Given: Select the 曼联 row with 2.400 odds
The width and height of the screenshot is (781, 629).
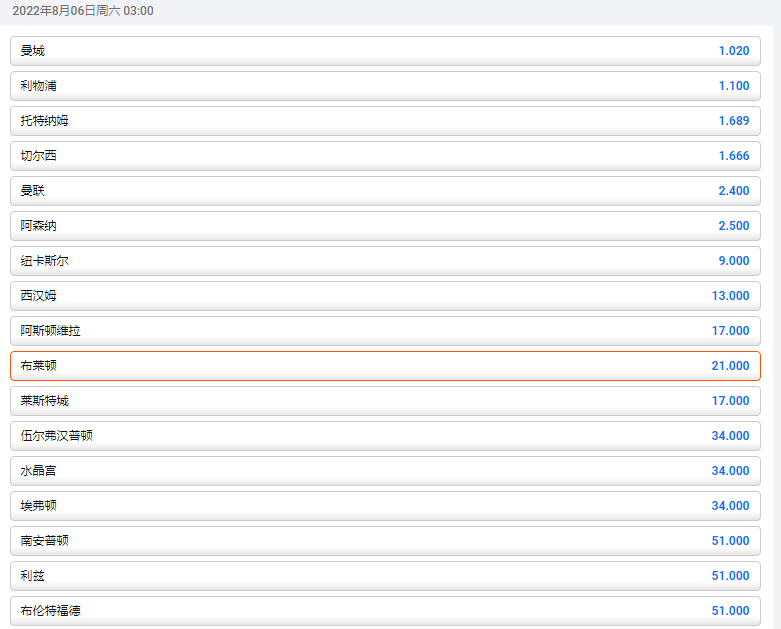Looking at the screenshot, I should click(385, 191).
